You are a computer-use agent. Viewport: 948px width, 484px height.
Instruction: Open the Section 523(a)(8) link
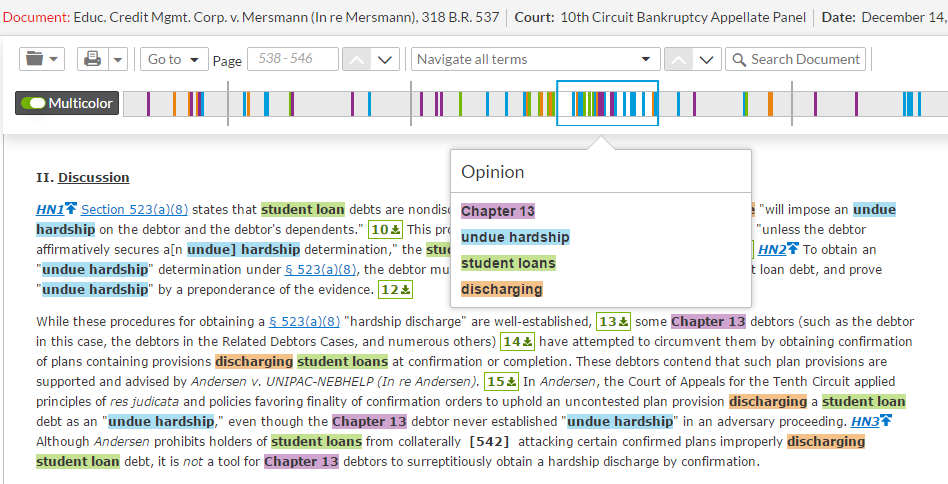click(x=134, y=210)
